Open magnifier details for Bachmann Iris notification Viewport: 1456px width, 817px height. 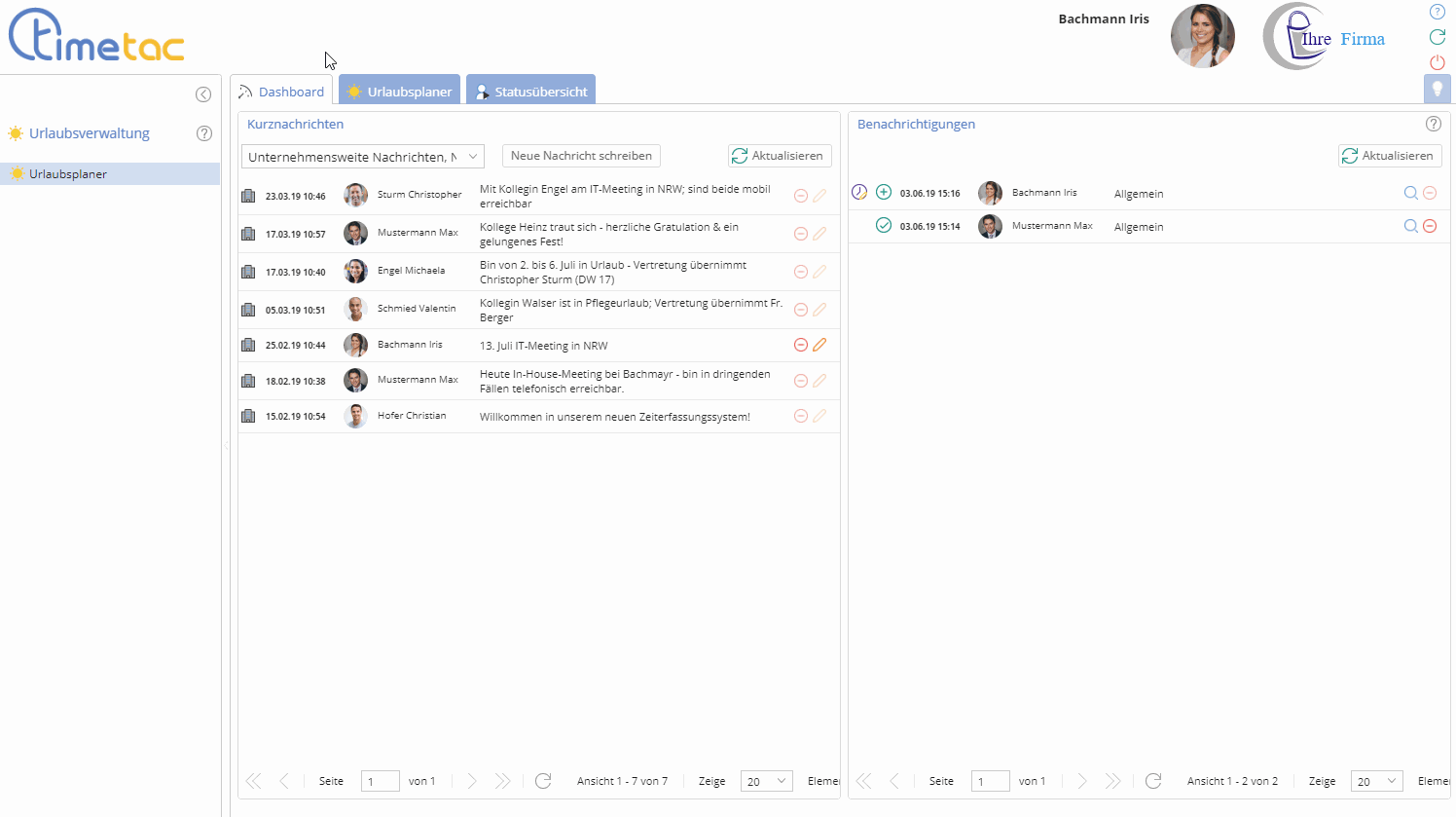point(1410,193)
